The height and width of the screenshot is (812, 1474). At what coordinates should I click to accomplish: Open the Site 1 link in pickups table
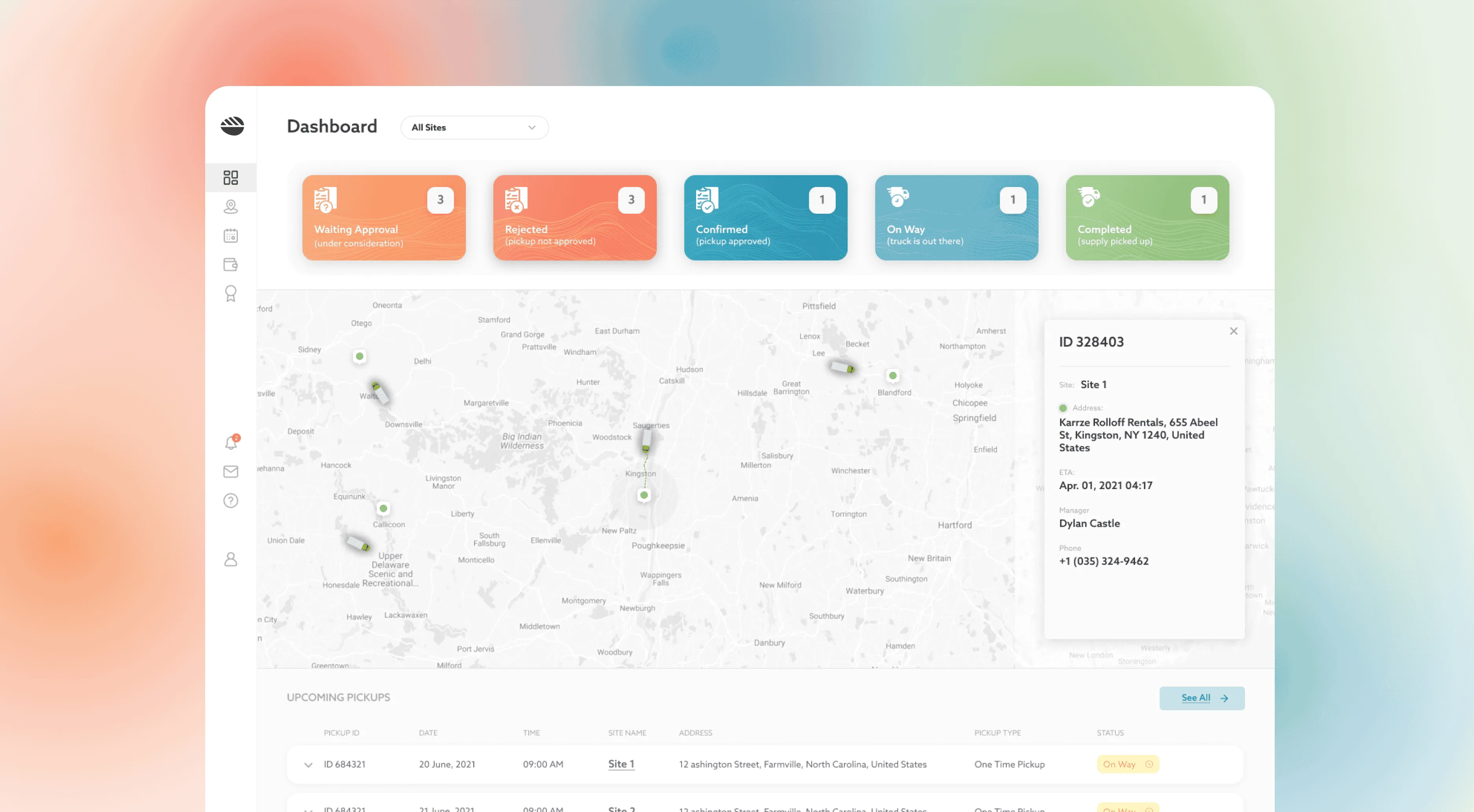(x=621, y=764)
